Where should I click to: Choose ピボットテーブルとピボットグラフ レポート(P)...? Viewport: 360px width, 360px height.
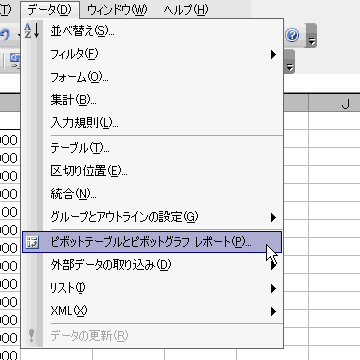[152, 242]
